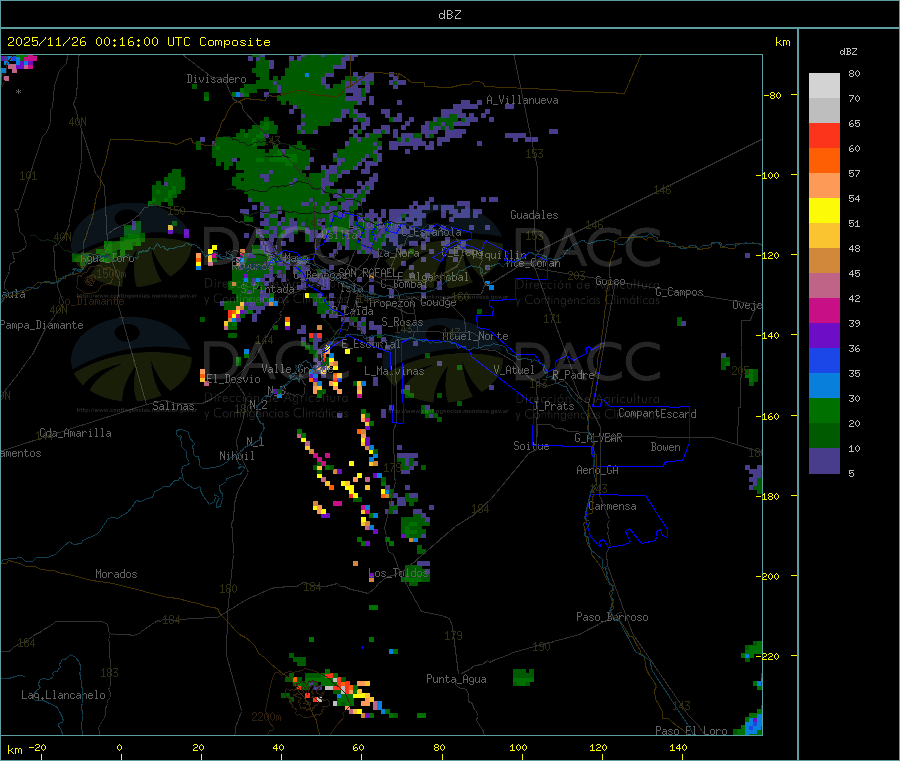Click the light blue 30-35 dBZ legend swatch

(x=824, y=386)
